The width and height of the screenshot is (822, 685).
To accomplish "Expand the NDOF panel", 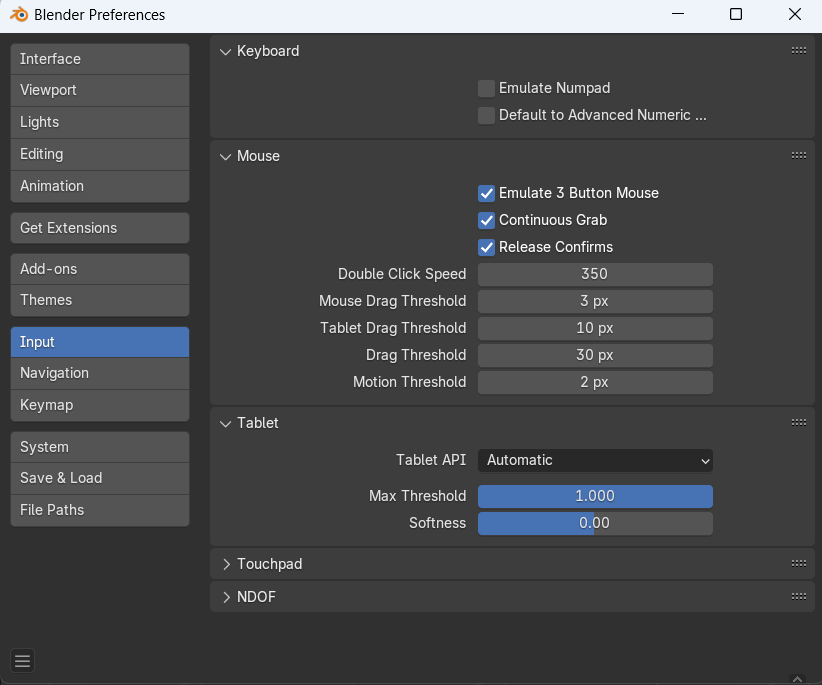I will coord(226,597).
